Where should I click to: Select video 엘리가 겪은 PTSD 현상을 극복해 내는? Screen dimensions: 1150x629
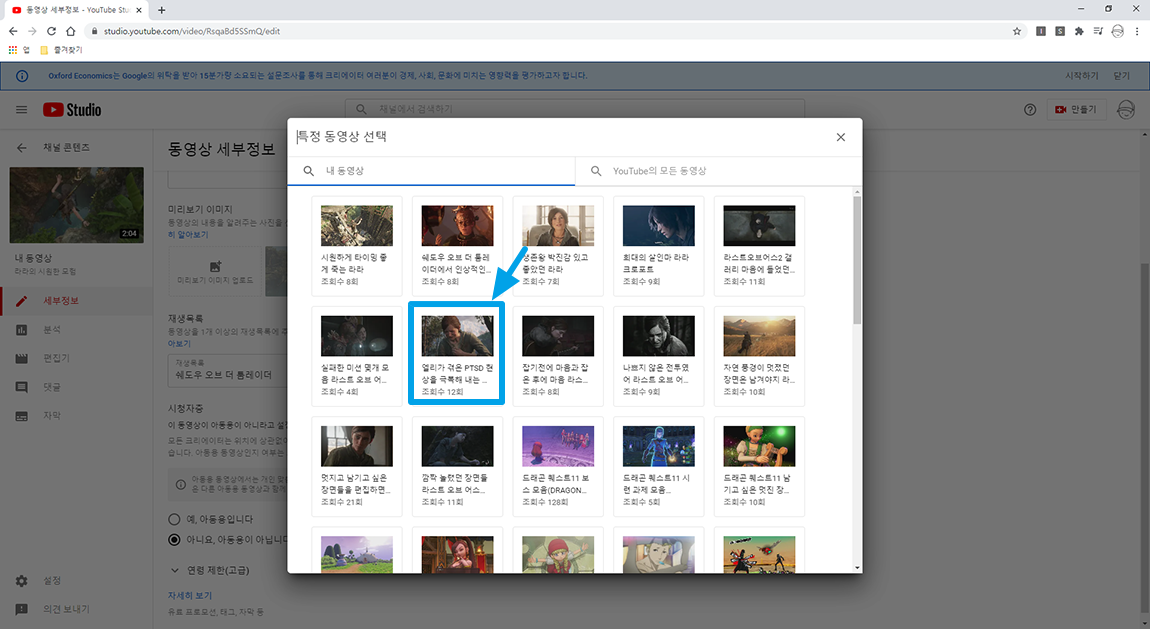457,356
